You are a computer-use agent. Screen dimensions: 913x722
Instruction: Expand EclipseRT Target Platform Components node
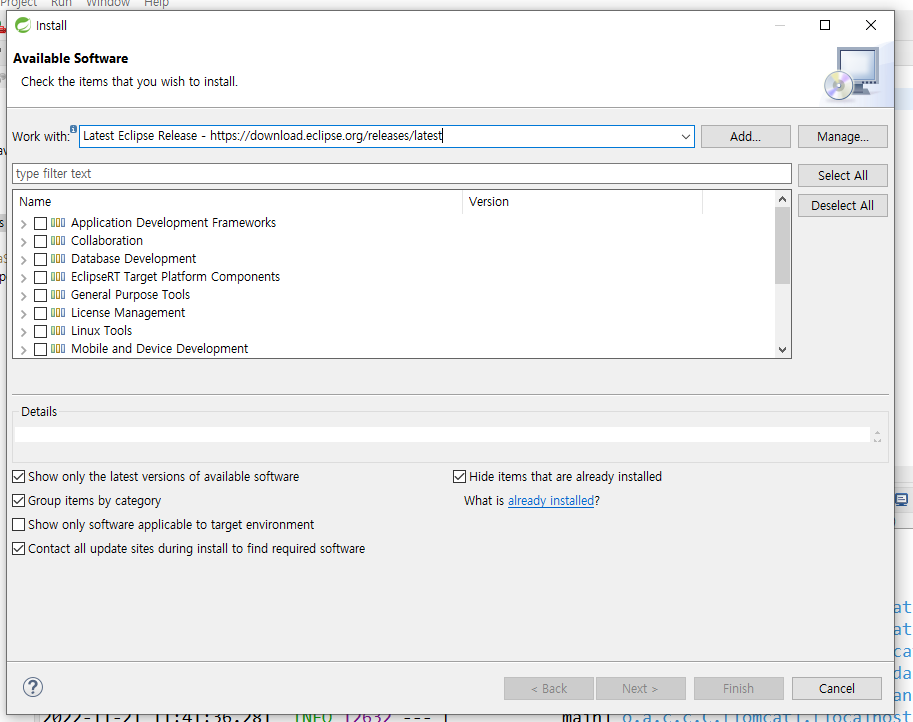click(x=23, y=278)
